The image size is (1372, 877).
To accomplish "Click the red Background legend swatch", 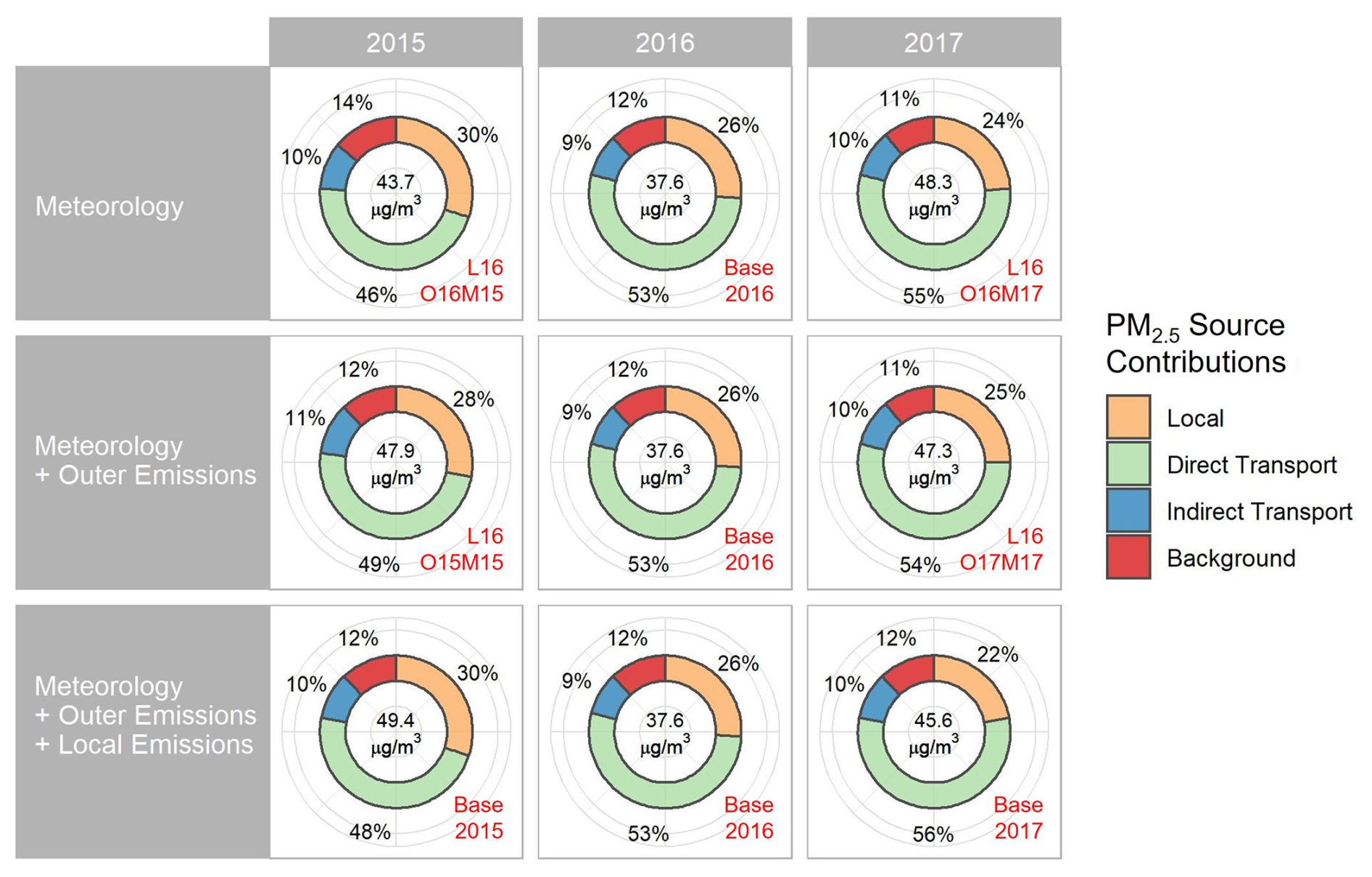I will pyautogui.click(x=1128, y=557).
